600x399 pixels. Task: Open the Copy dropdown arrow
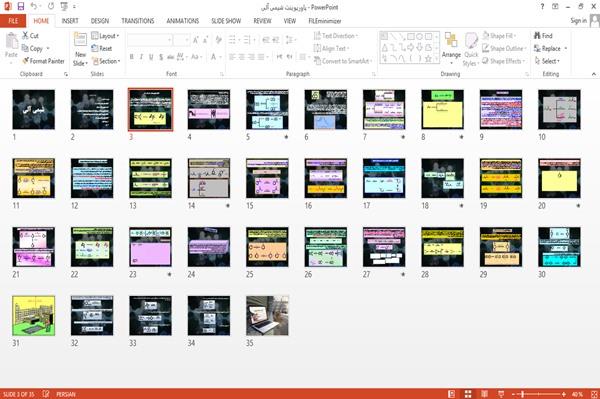click(48, 49)
